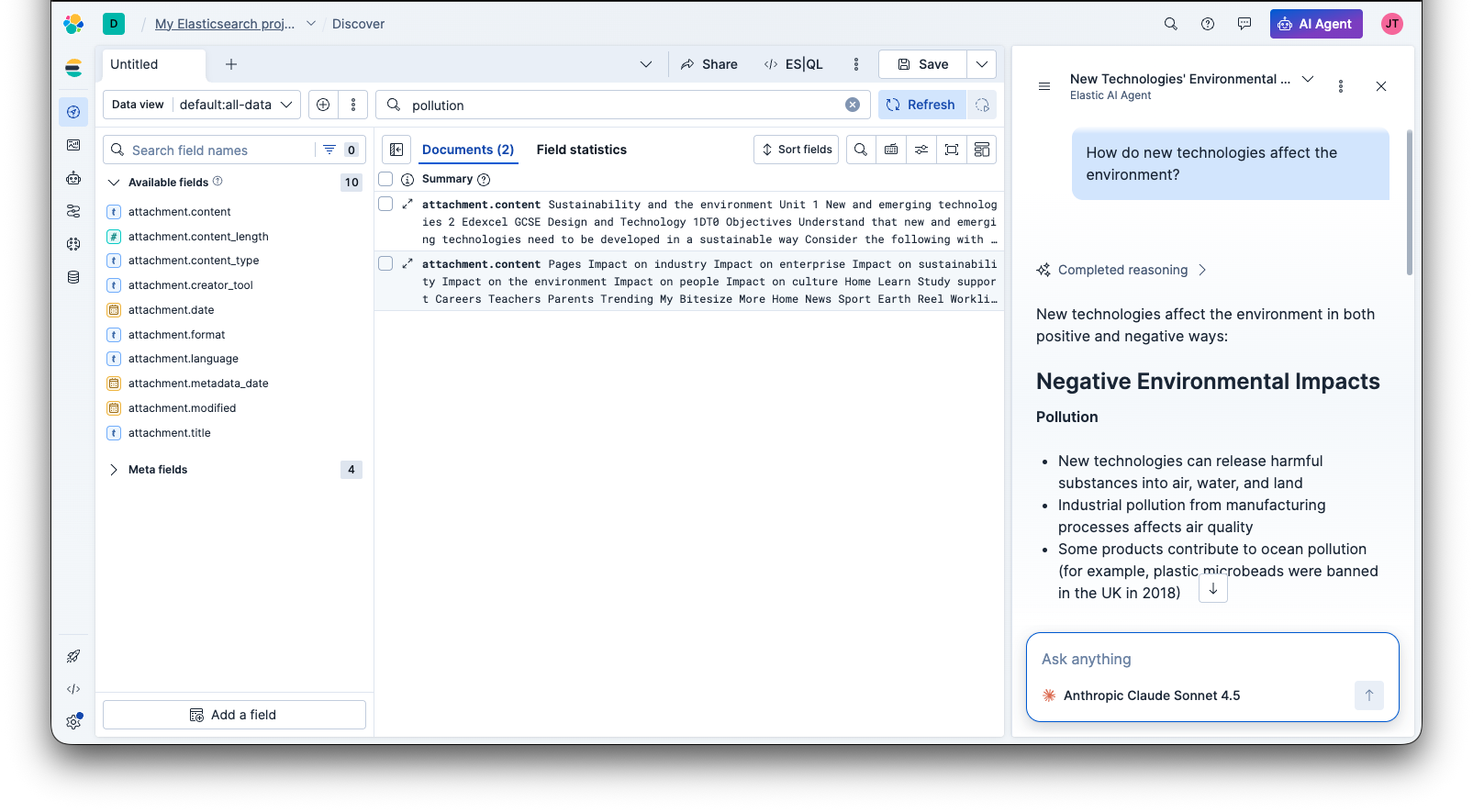
Task: Collapse the Available fields section
Action: pos(114,183)
